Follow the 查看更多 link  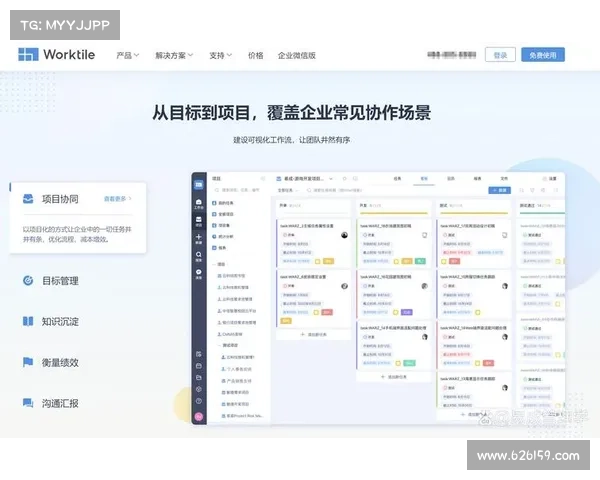(117, 199)
